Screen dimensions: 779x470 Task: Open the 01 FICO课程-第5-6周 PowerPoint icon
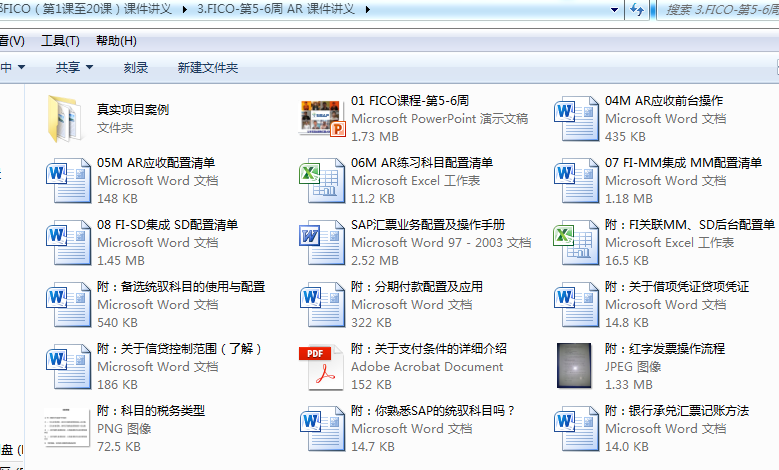click(x=322, y=118)
